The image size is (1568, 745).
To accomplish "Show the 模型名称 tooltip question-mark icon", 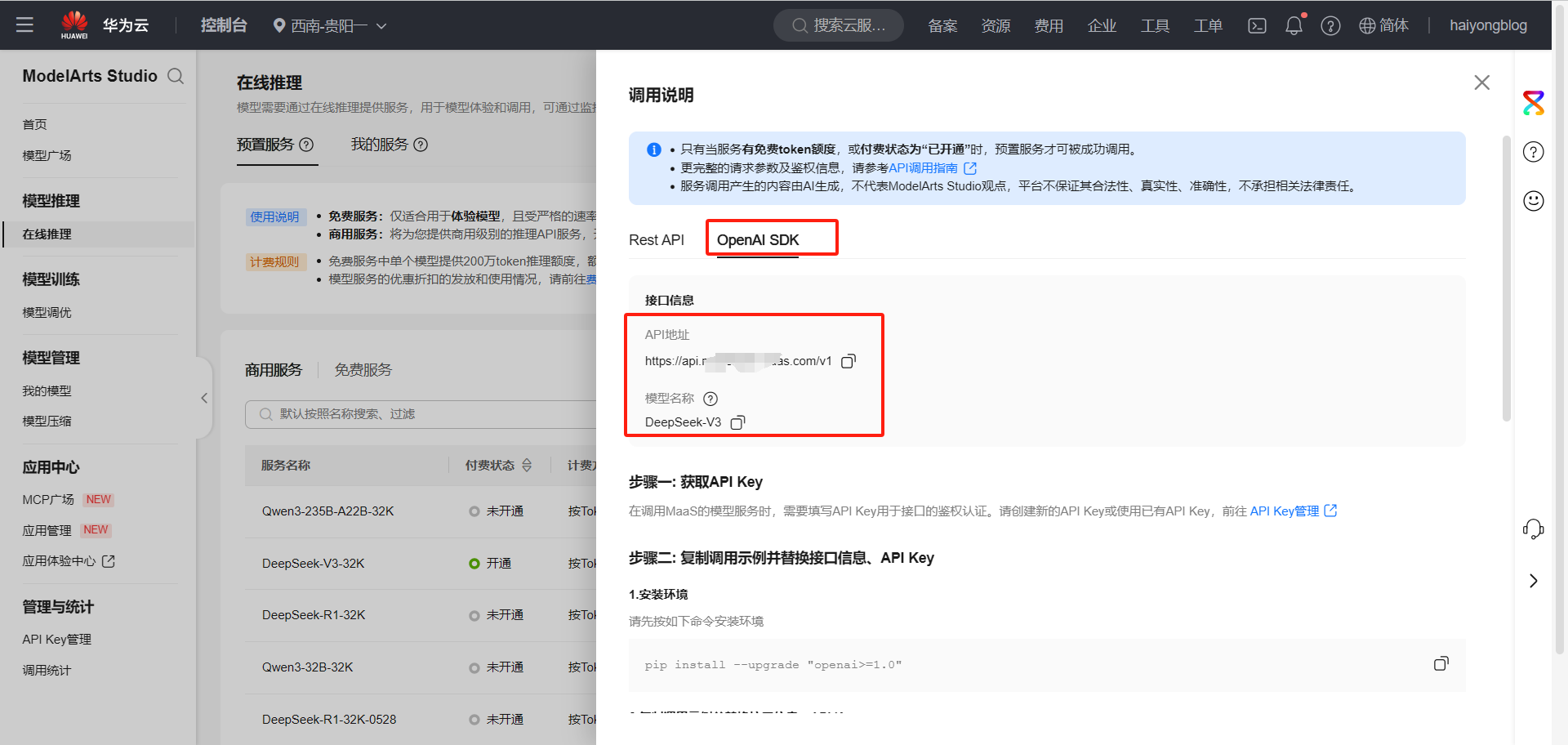I will pos(710,399).
